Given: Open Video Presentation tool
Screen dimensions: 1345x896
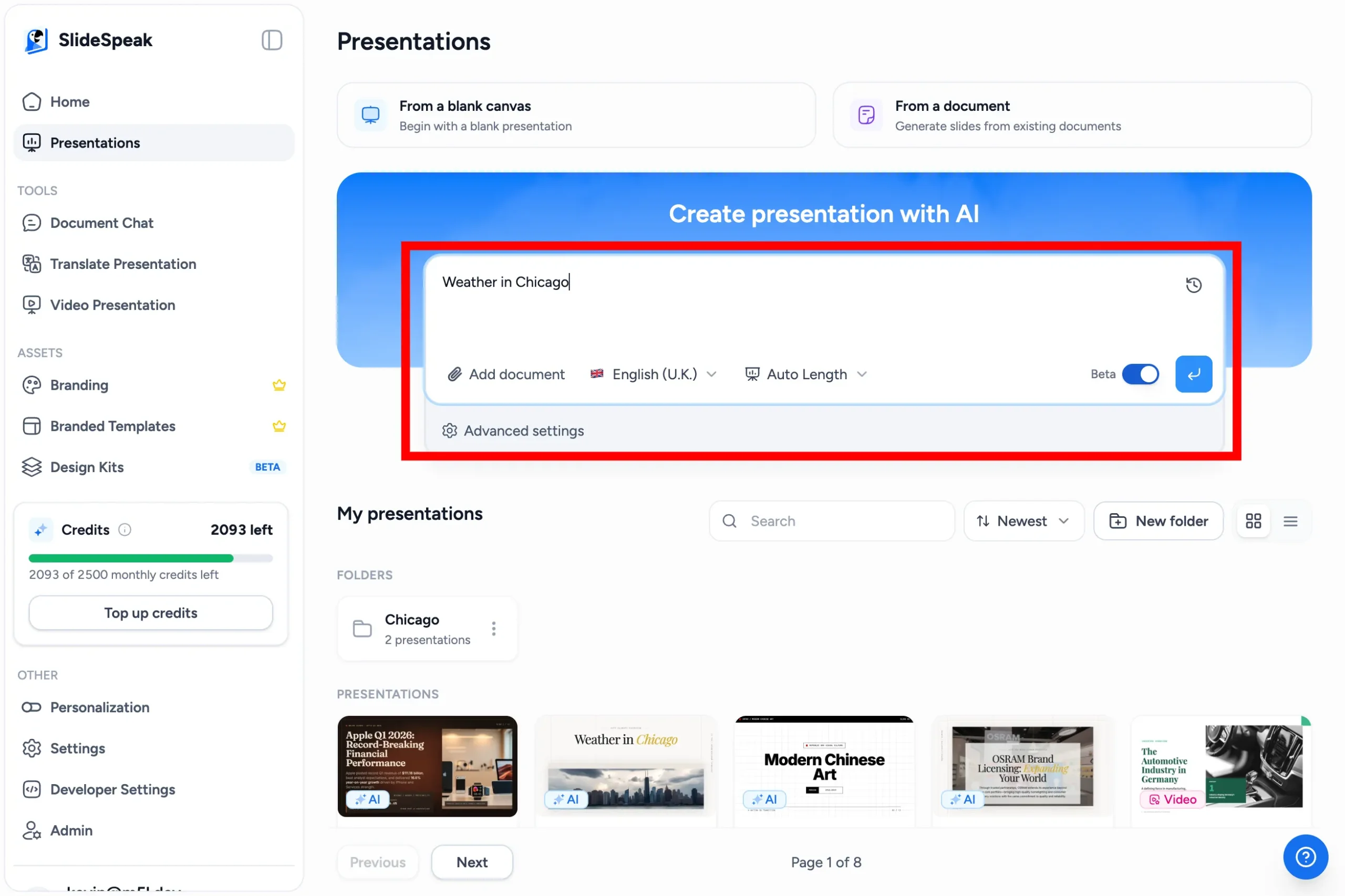Looking at the screenshot, I should click(x=154, y=305).
